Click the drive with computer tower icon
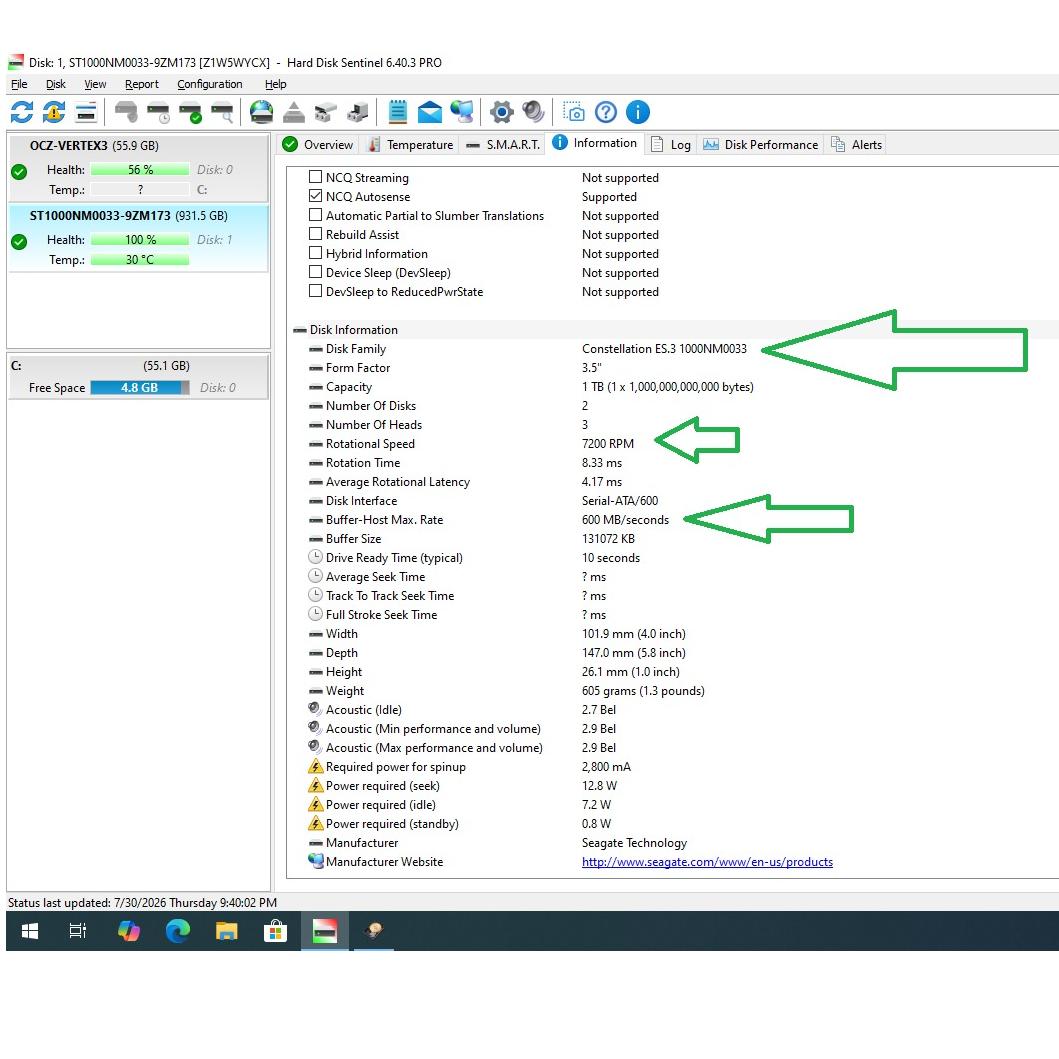Screen dimensions: 1059x1059 358,112
